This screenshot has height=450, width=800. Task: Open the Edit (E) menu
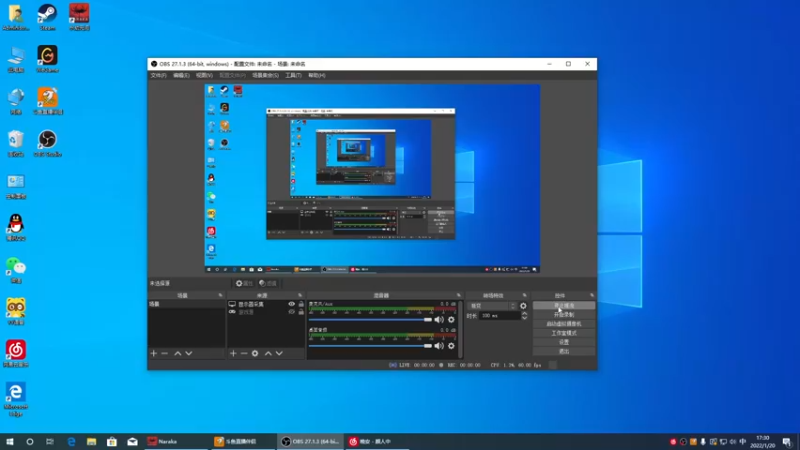pos(181,76)
